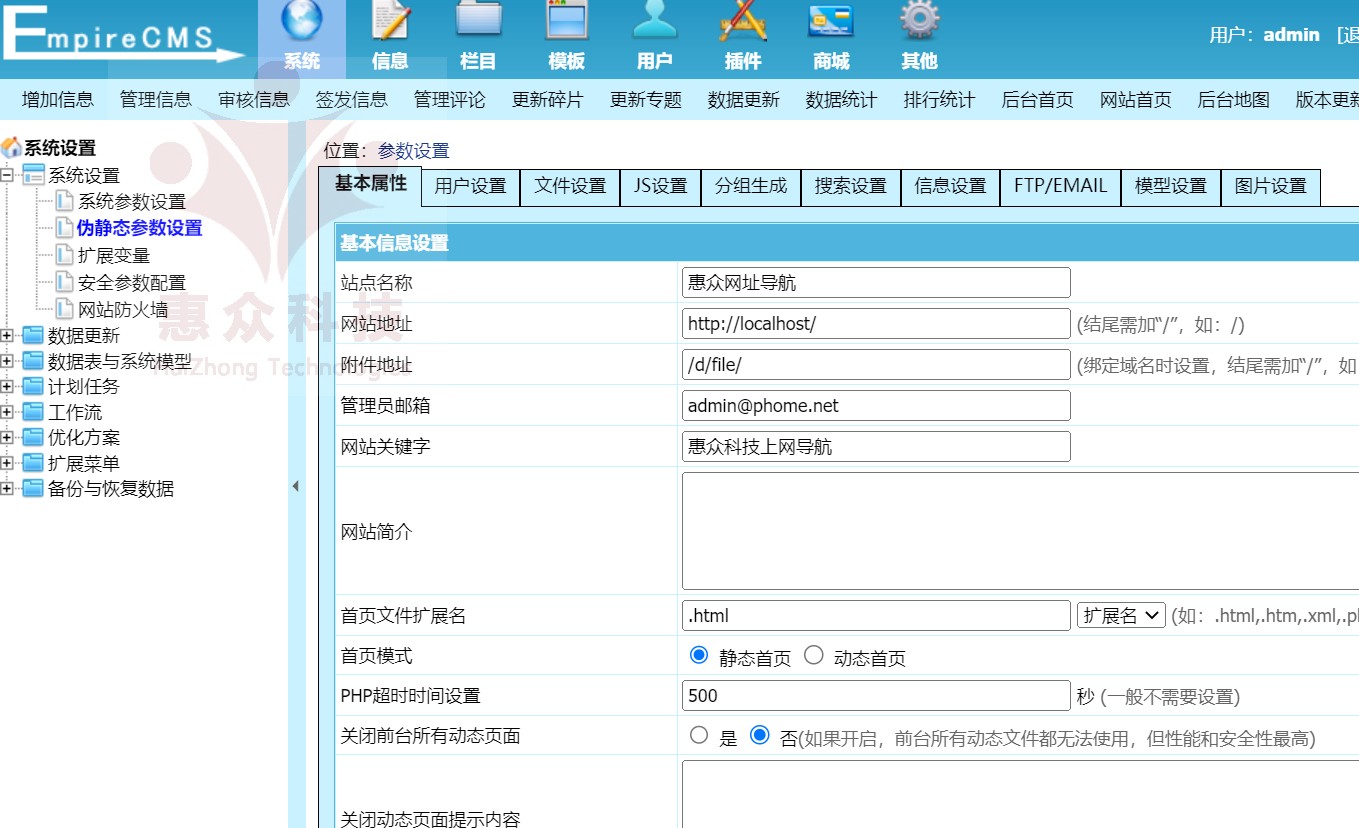Click the 参数设置 breadcrumb link

[414, 151]
